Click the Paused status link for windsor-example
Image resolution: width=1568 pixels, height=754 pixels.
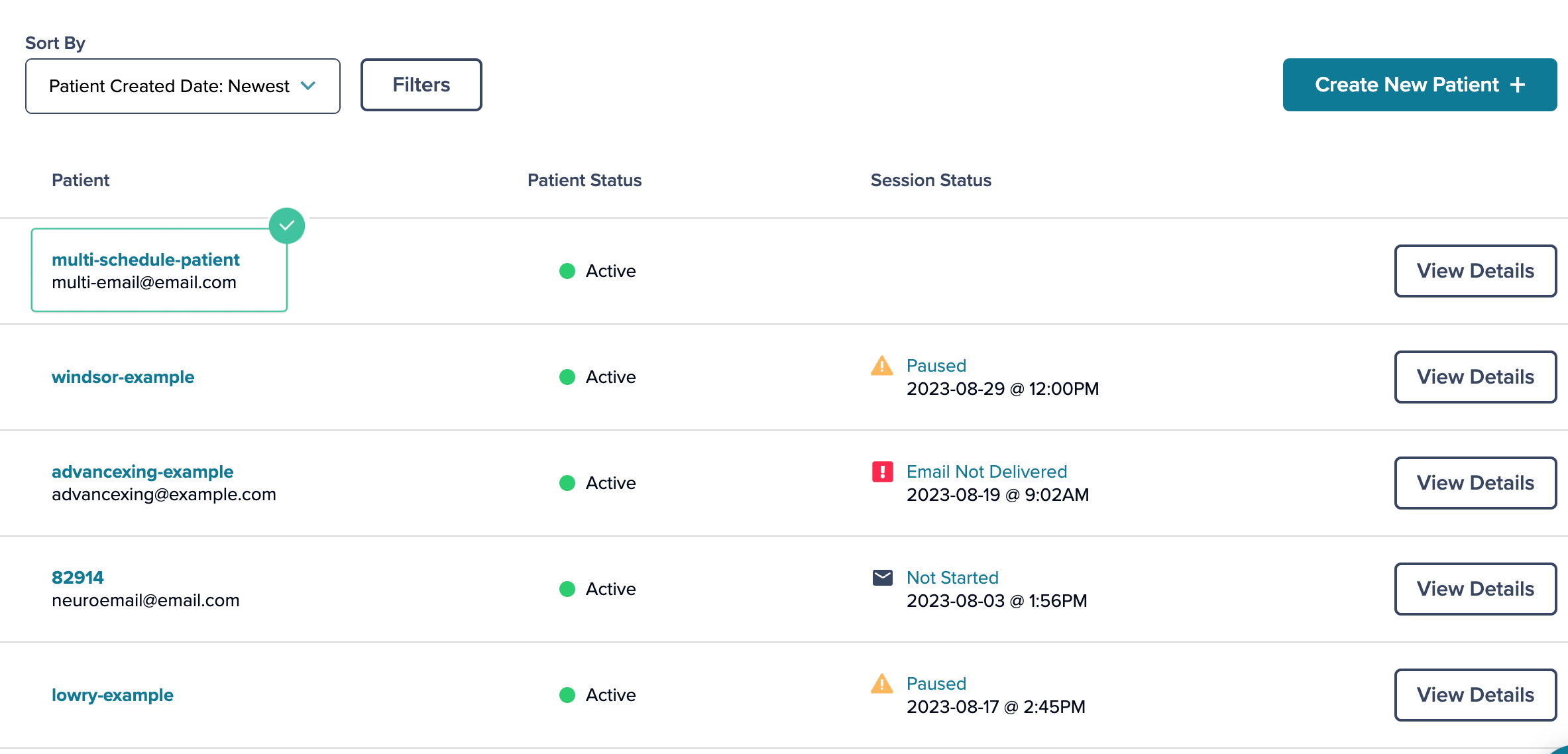pos(936,366)
